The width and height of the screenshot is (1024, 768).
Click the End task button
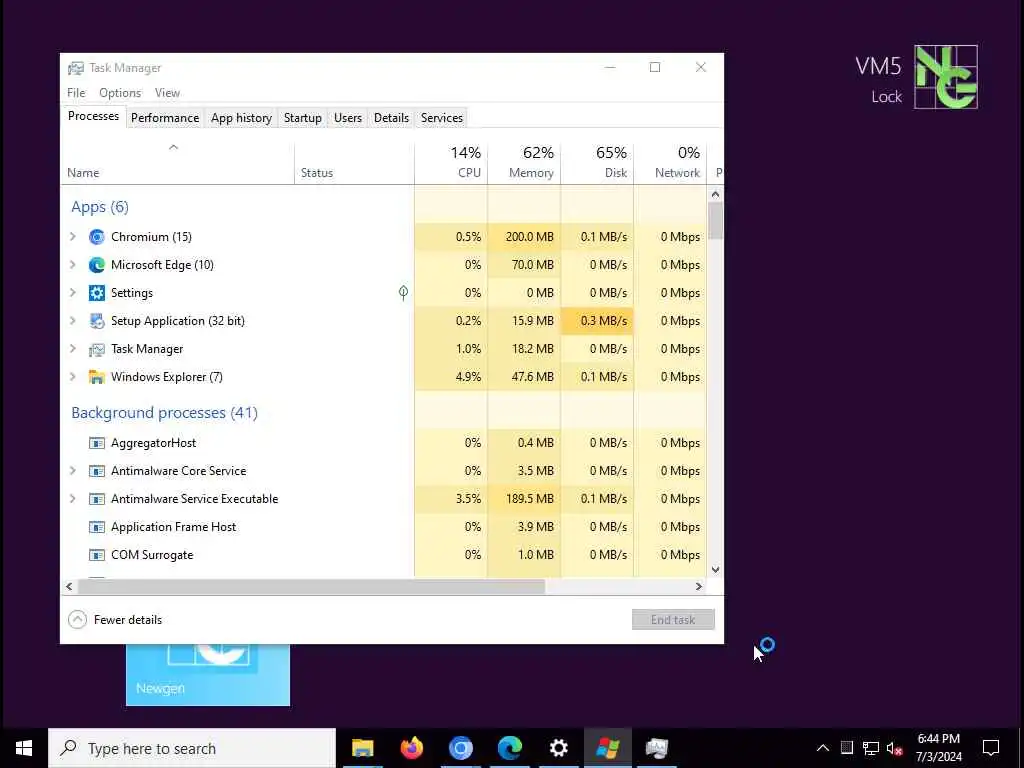(673, 620)
